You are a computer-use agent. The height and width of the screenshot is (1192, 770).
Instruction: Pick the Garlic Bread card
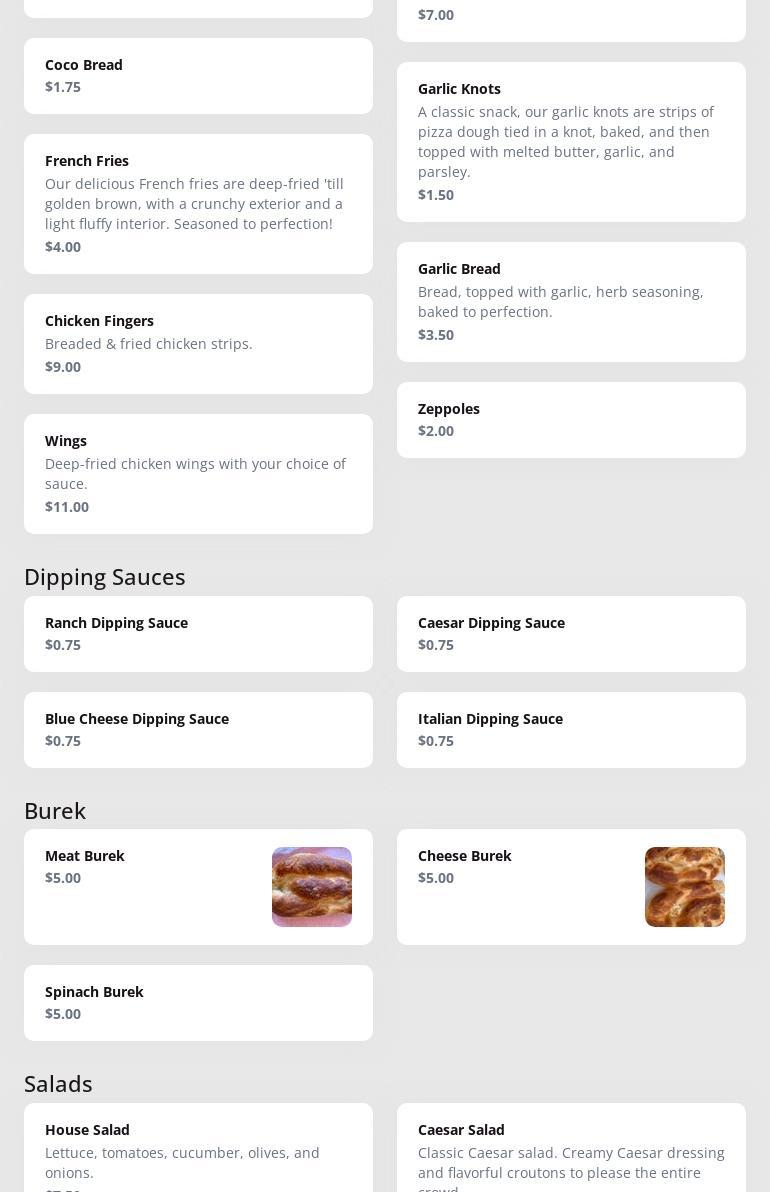coord(571,302)
